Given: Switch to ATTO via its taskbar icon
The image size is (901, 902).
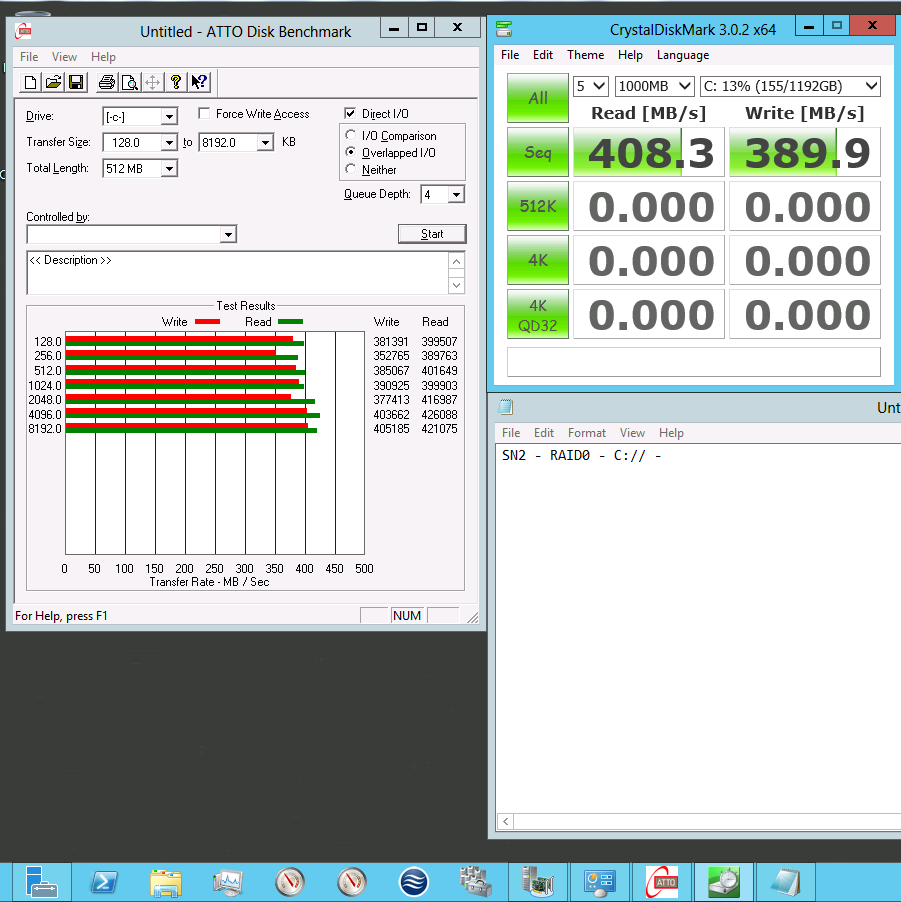Looking at the screenshot, I should tap(662, 881).
